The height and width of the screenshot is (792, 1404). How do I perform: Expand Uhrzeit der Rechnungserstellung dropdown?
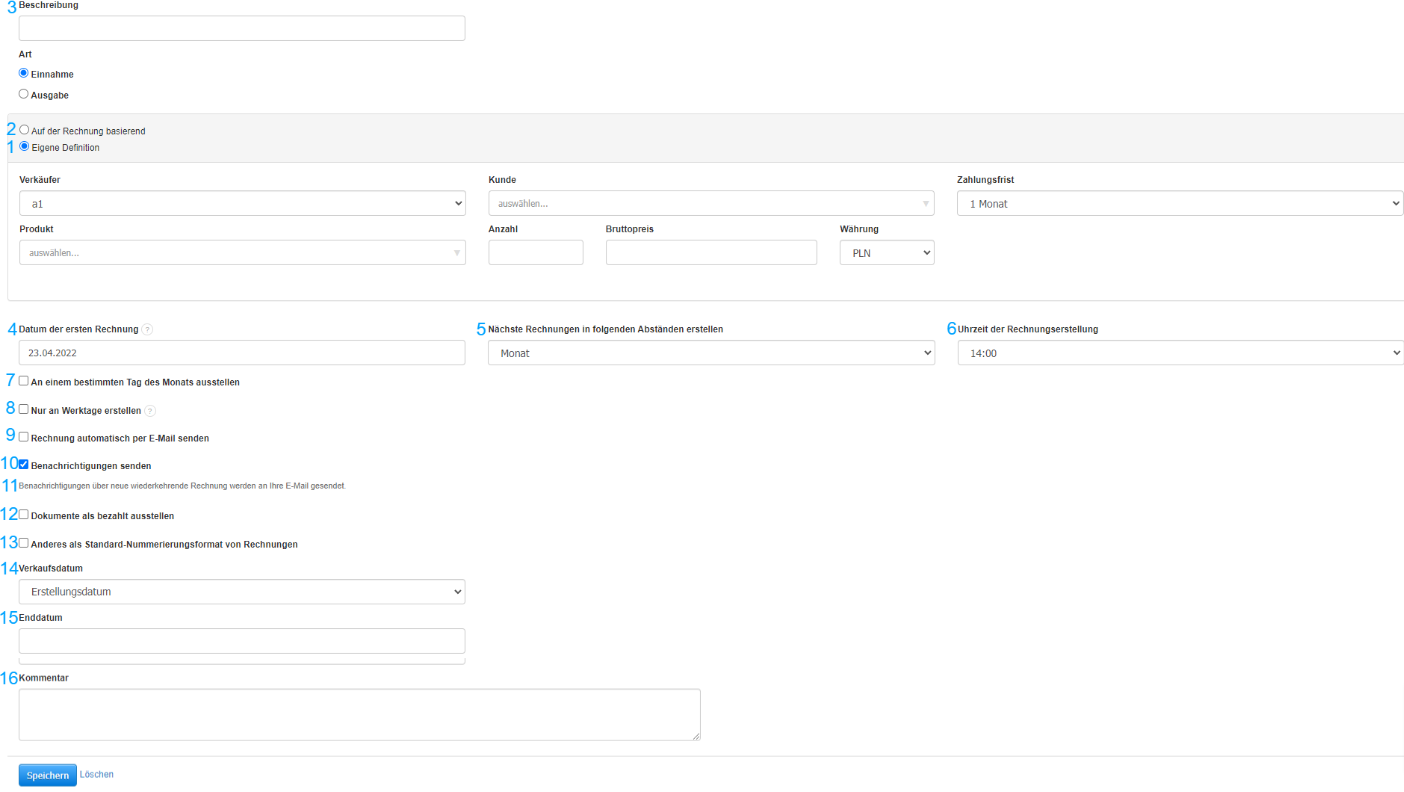pos(1179,353)
